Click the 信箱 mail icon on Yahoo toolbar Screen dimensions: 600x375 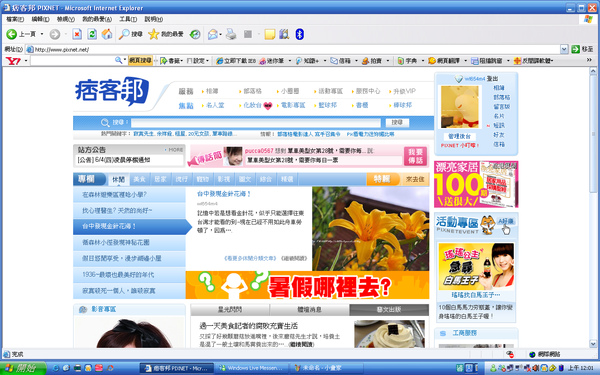[x=334, y=61]
